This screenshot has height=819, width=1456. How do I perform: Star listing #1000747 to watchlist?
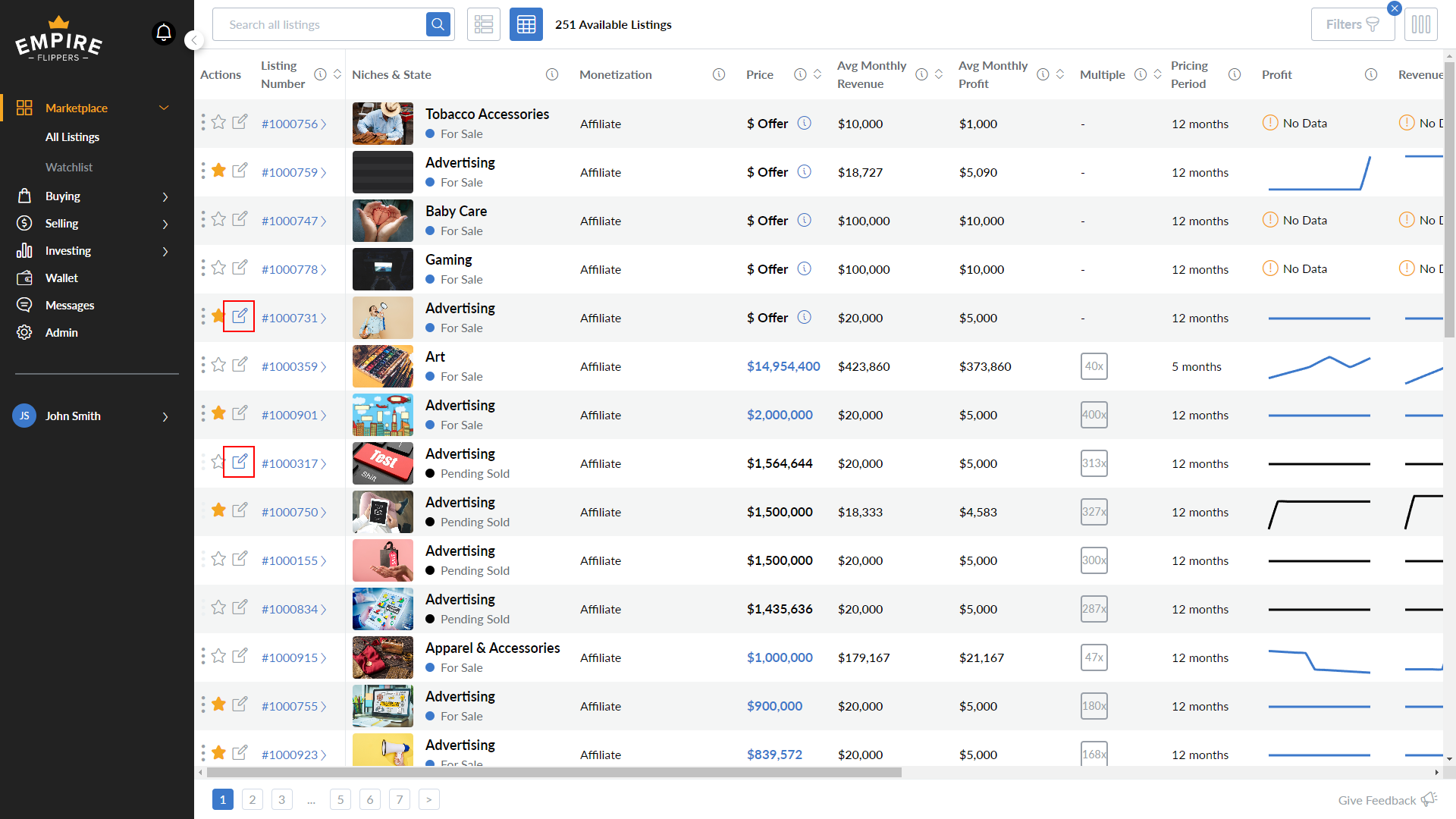coord(219,219)
